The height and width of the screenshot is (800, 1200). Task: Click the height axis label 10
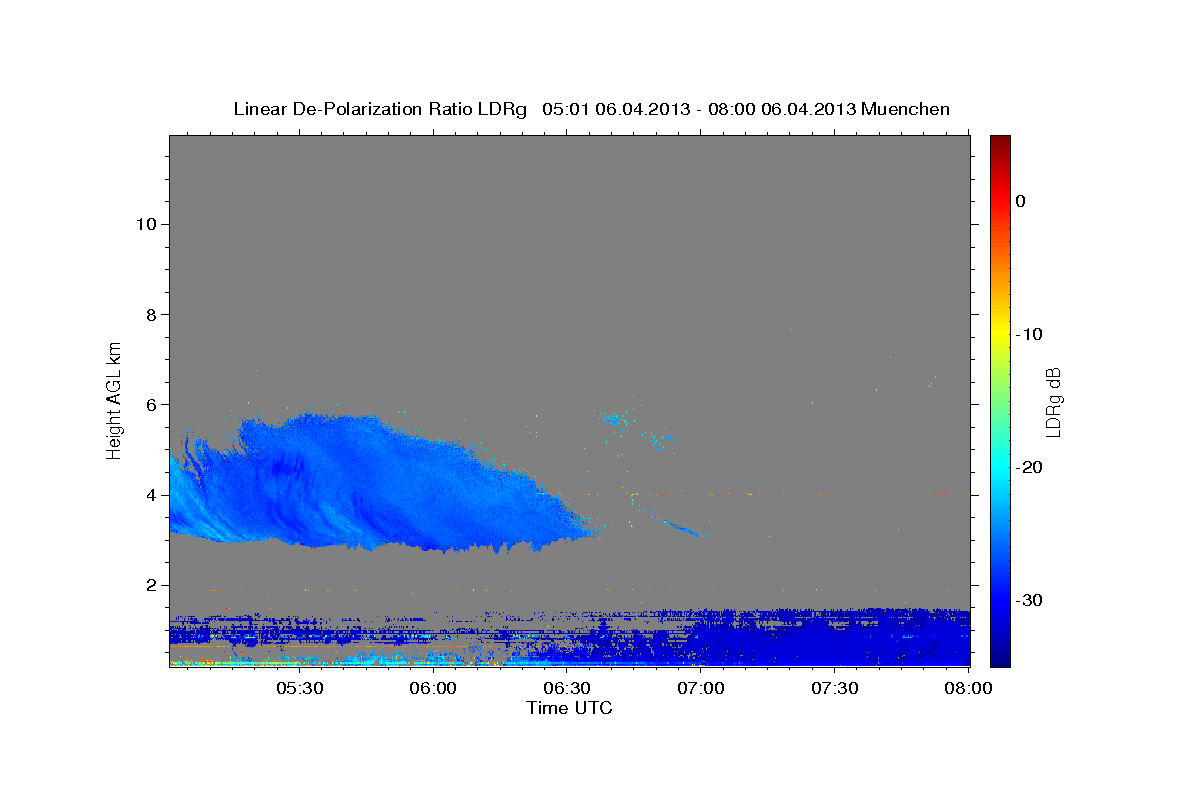[x=146, y=224]
